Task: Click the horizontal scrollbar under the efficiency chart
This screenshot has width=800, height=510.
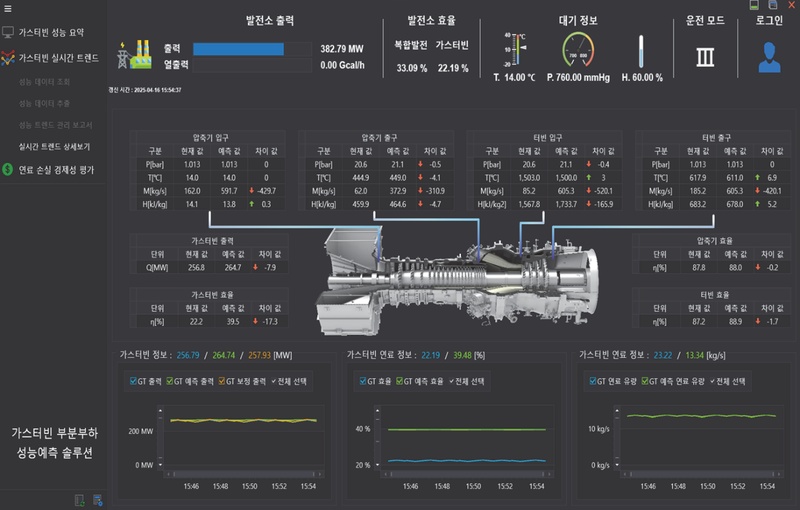Action: coord(466,474)
